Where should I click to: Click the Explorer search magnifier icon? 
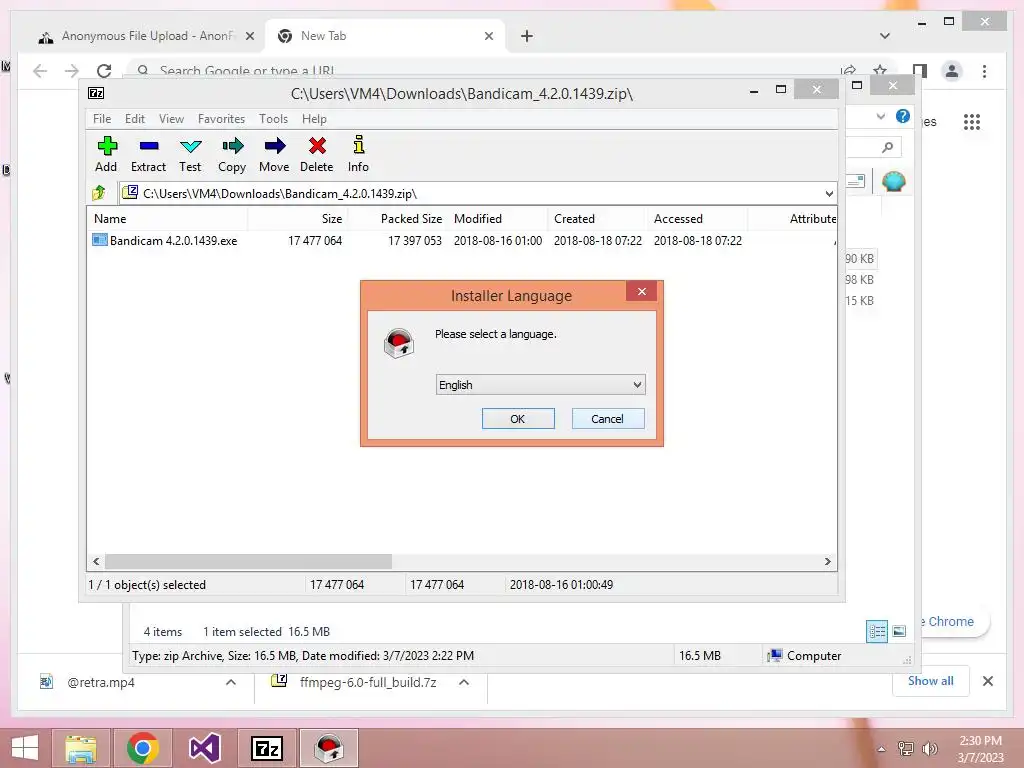887,147
